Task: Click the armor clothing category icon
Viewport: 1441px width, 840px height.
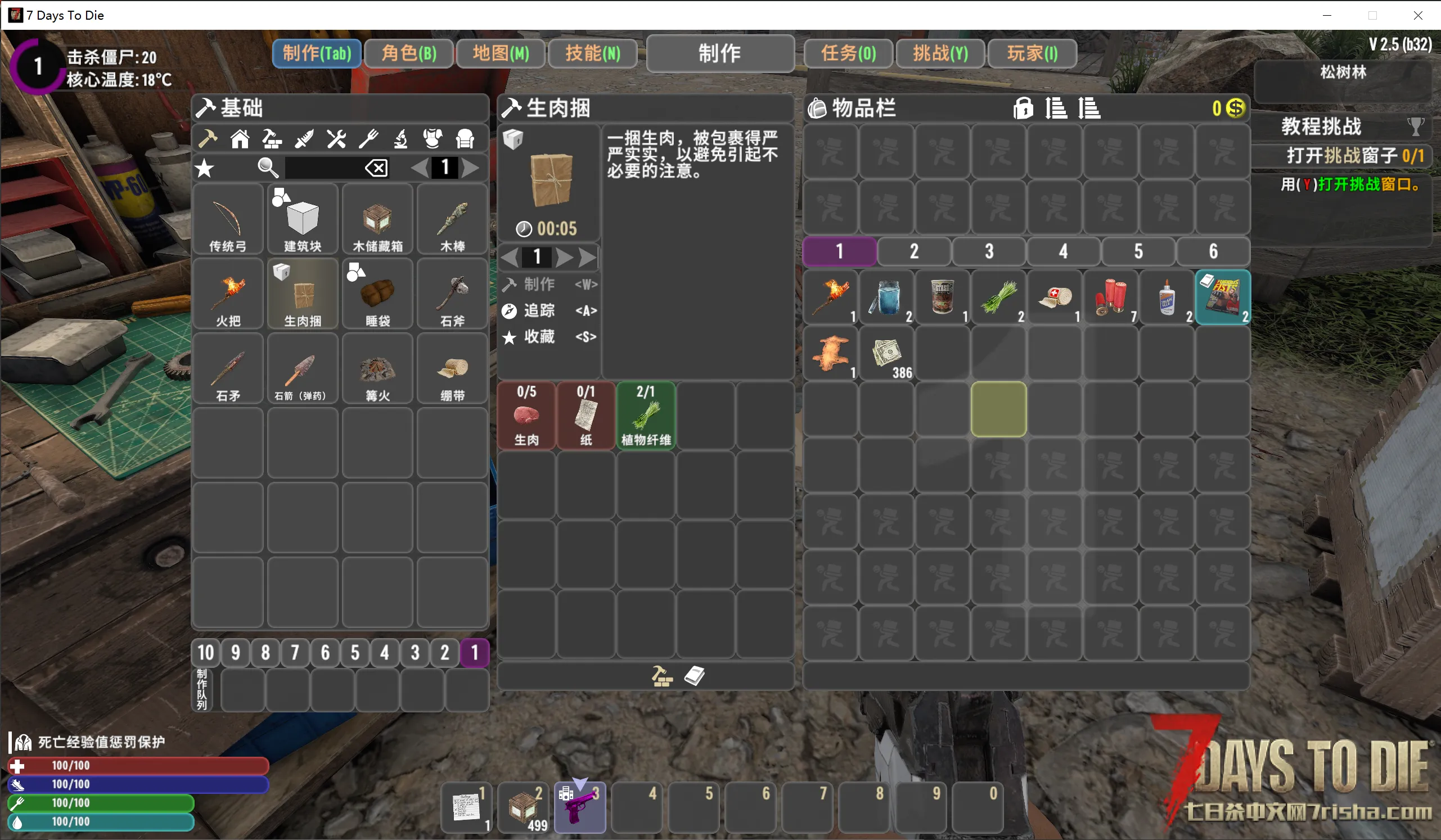Action: point(433,139)
